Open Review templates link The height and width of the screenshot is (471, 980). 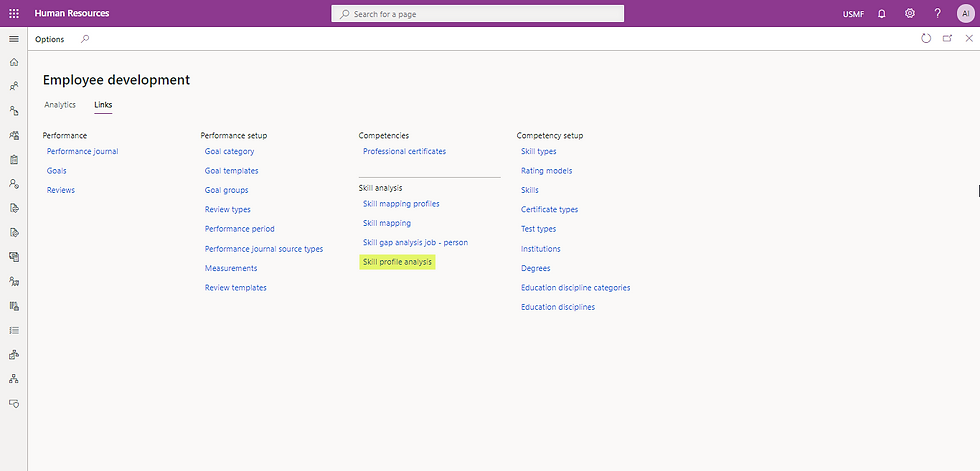click(x=236, y=287)
